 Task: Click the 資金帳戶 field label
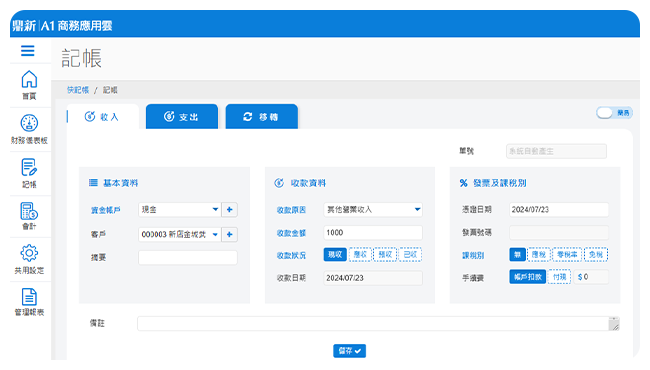[106, 210]
